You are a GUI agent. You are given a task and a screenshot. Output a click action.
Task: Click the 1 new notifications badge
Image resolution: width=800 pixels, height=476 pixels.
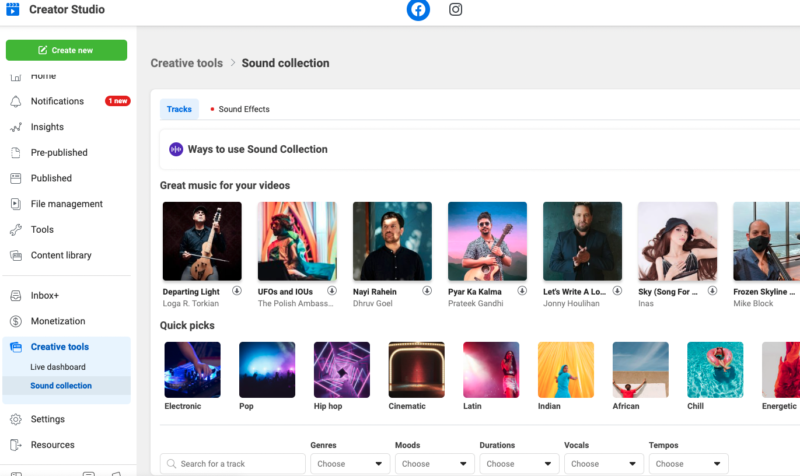point(118,101)
